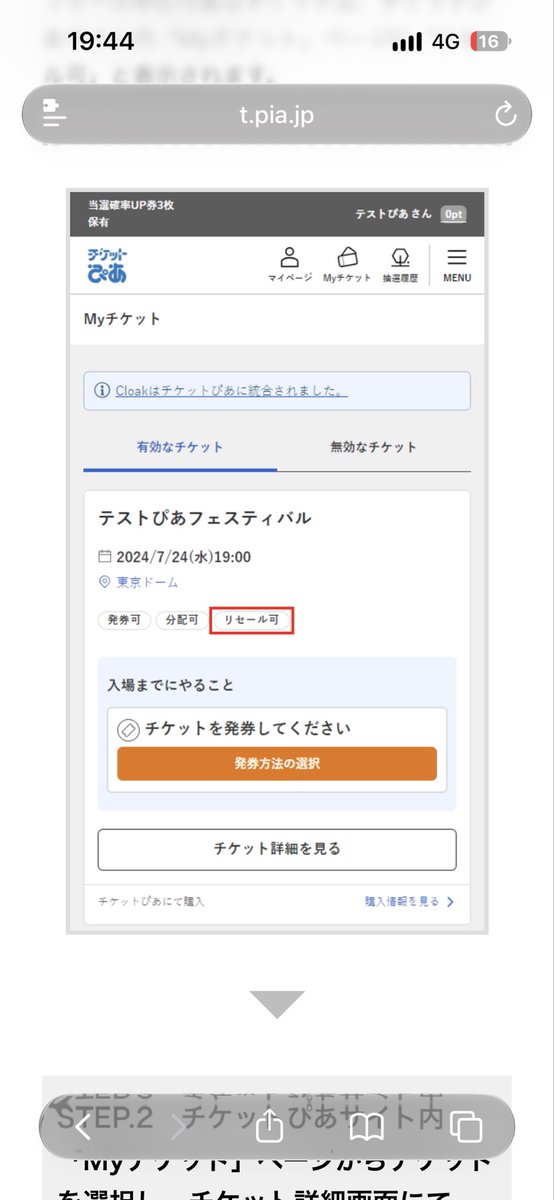Switch to the 無効なチケット tab

[374, 447]
